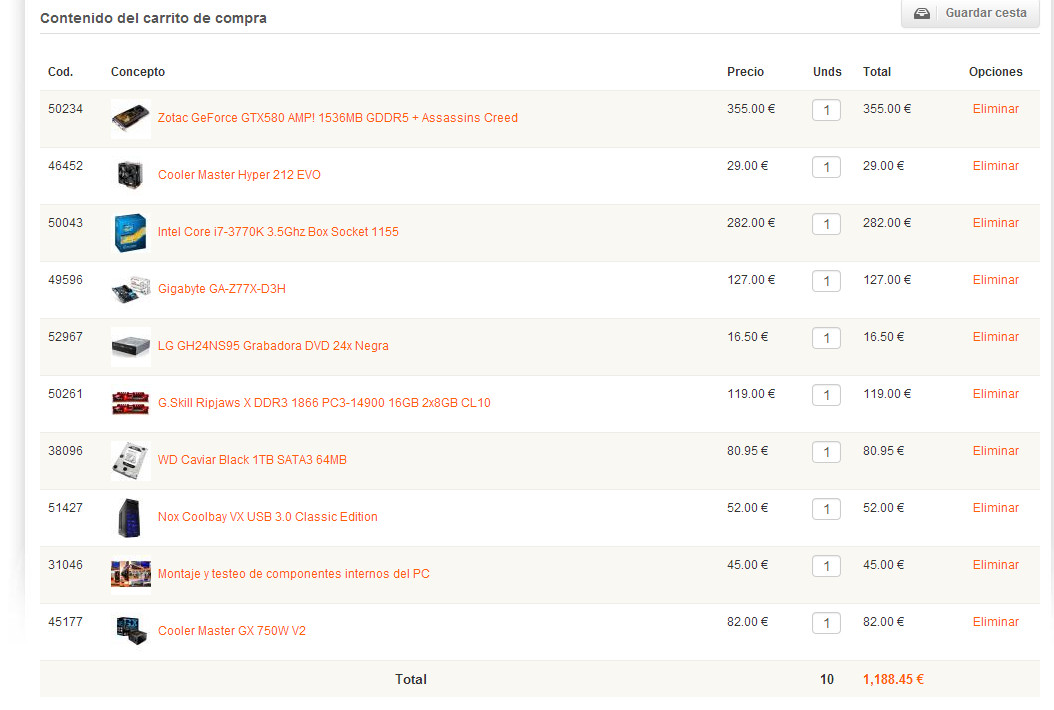Edit units field for Nox Coolbay VX

tap(826, 510)
